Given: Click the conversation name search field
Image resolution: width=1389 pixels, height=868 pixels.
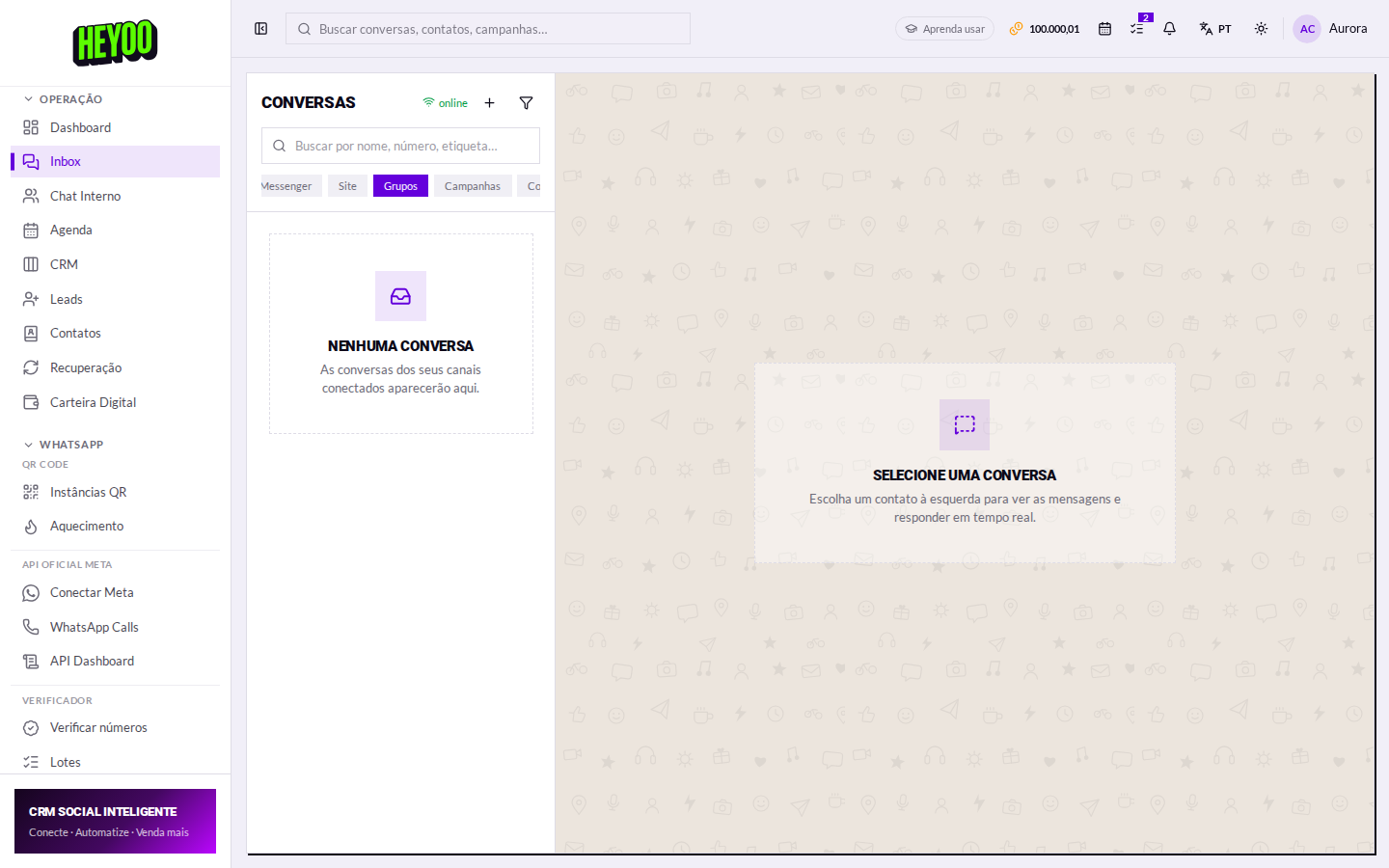Looking at the screenshot, I should [x=400, y=146].
